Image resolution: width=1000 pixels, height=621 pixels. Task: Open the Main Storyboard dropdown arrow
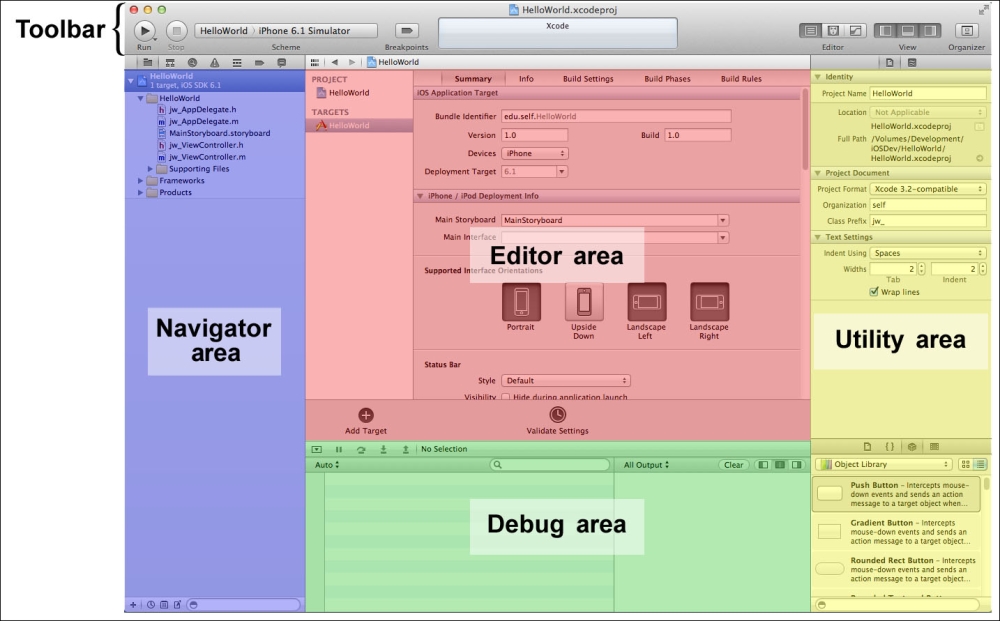pyautogui.click(x=723, y=221)
